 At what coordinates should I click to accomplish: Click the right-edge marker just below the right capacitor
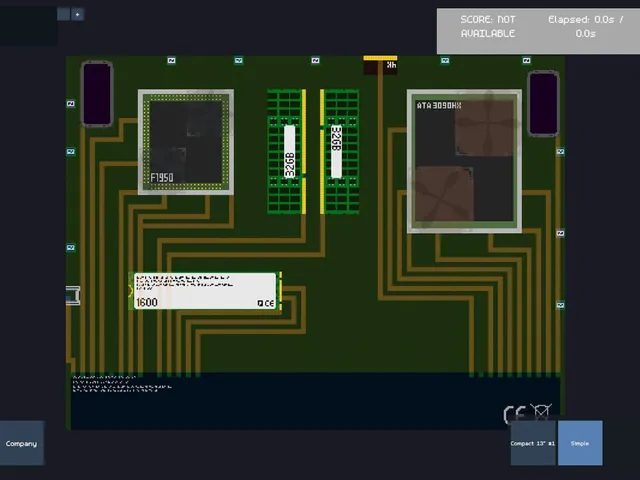560,151
